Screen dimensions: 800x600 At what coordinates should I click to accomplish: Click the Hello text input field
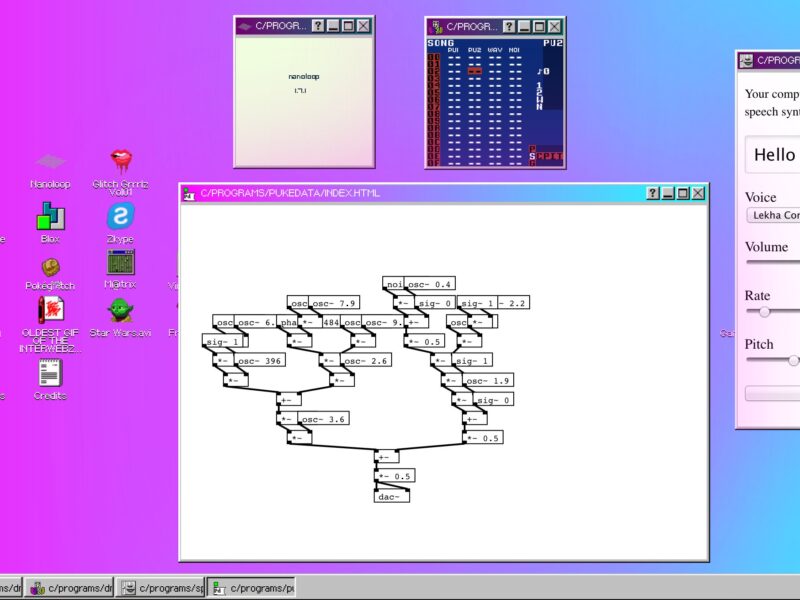[x=773, y=155]
